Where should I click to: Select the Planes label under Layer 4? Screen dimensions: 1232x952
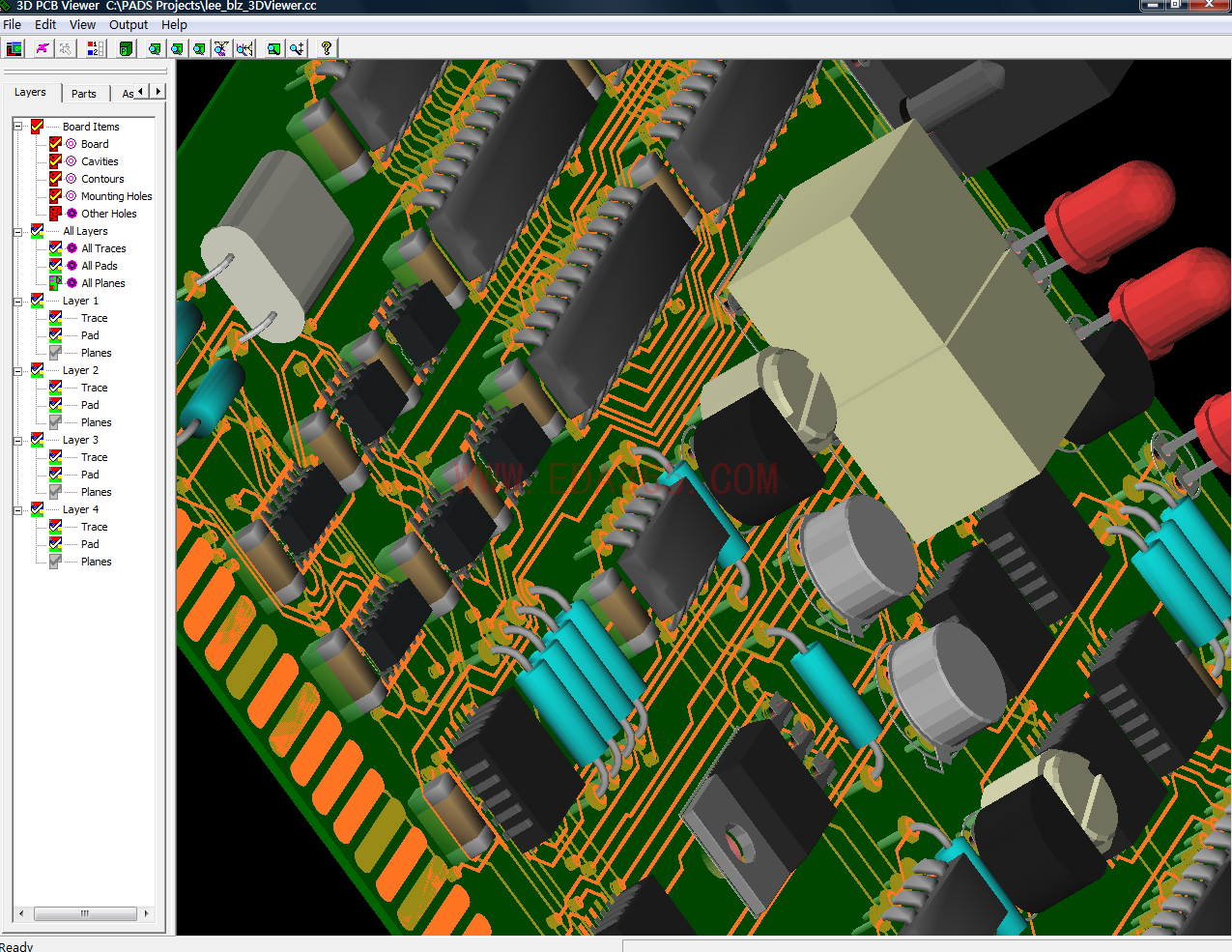click(x=96, y=562)
